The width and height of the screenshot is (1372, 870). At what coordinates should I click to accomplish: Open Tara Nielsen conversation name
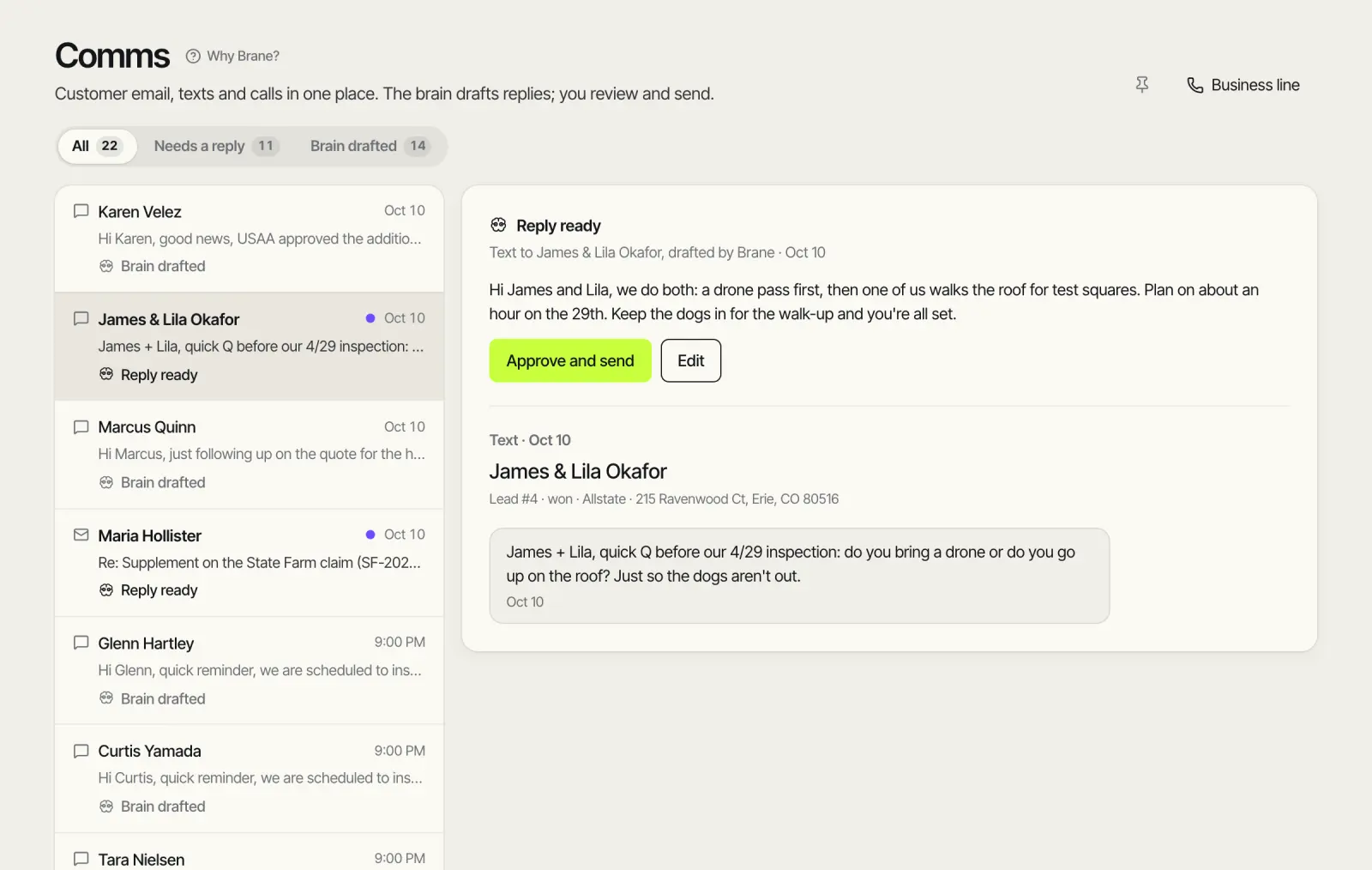point(141,860)
